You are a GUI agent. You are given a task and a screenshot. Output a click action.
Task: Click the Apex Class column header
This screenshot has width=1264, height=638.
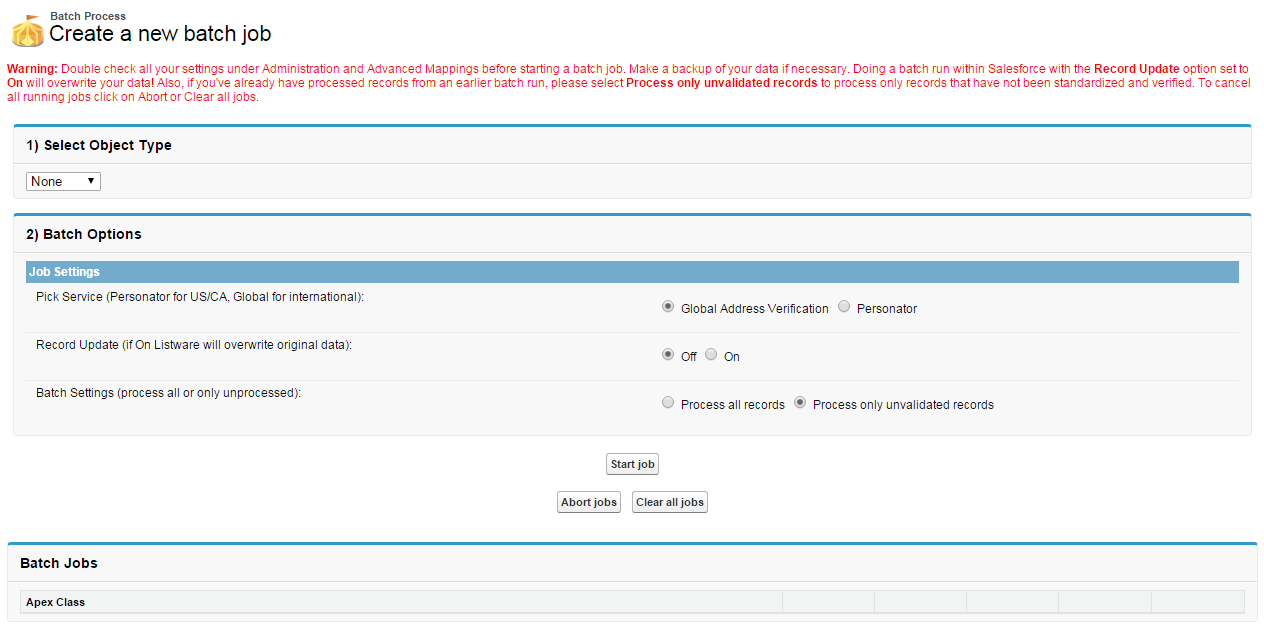tap(56, 602)
